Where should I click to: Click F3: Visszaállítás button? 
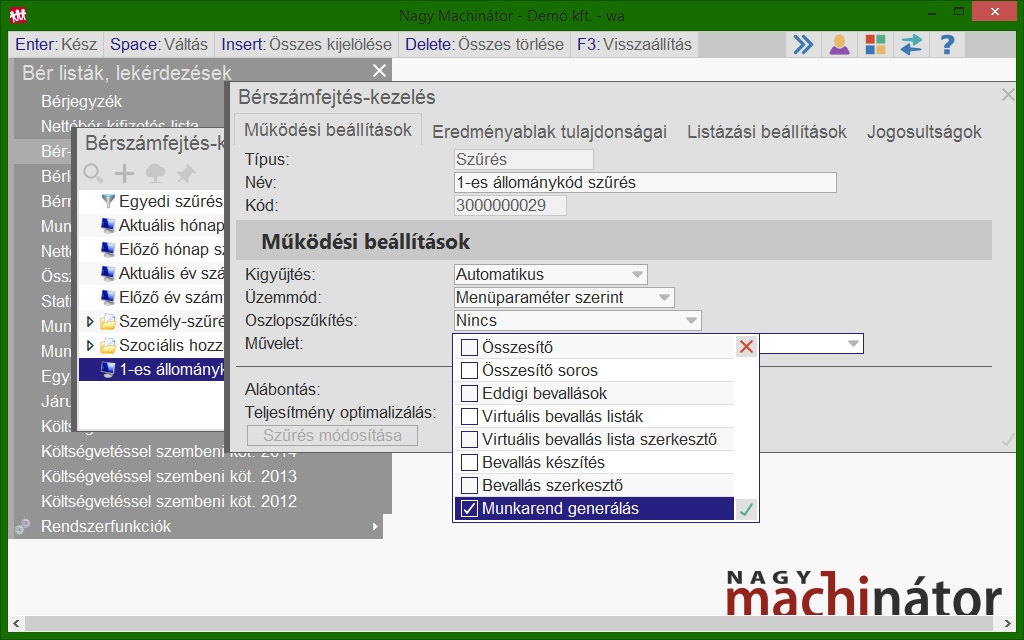pyautogui.click(x=634, y=44)
